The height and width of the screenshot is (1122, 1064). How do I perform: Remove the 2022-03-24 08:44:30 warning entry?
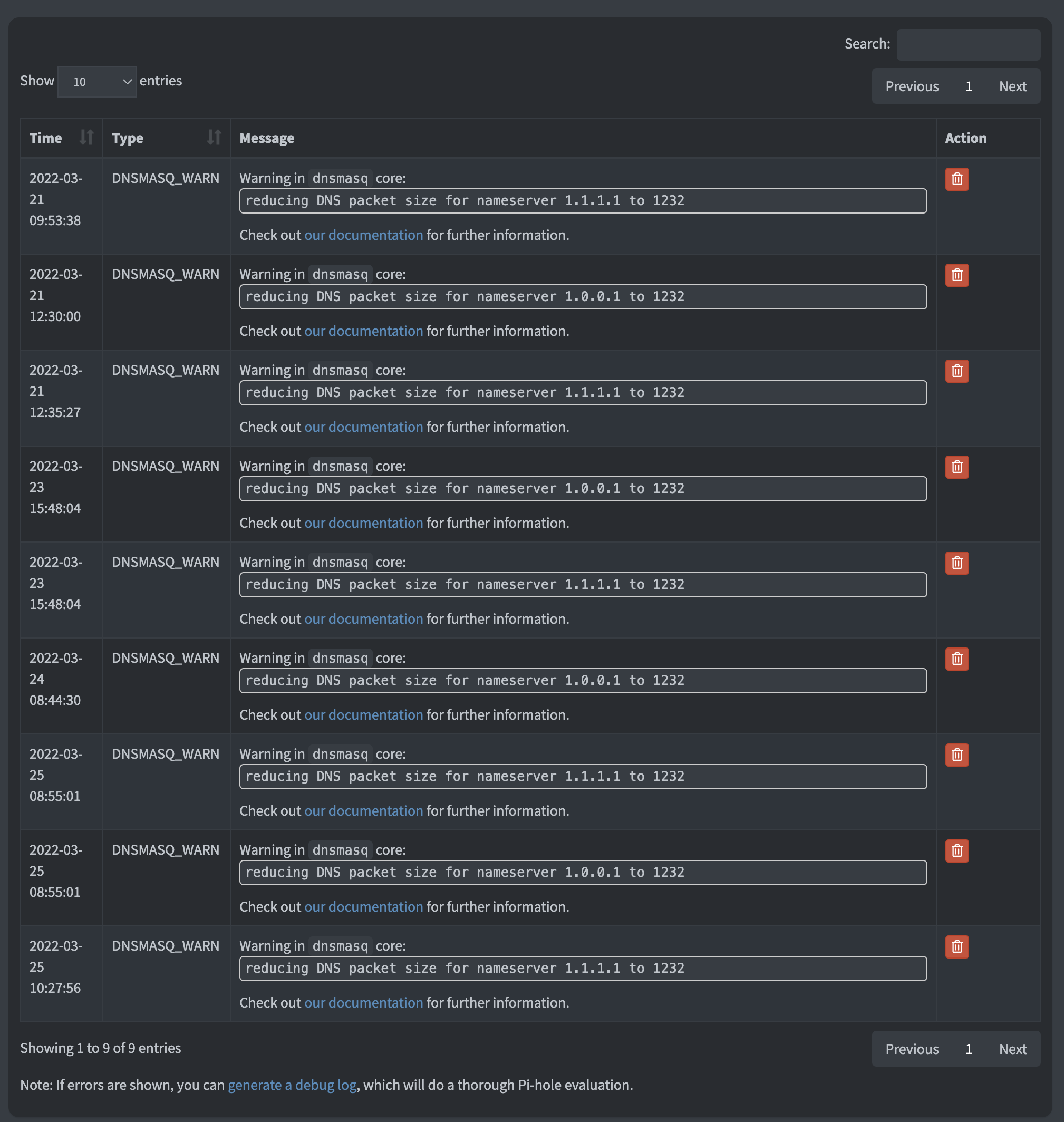(957, 659)
